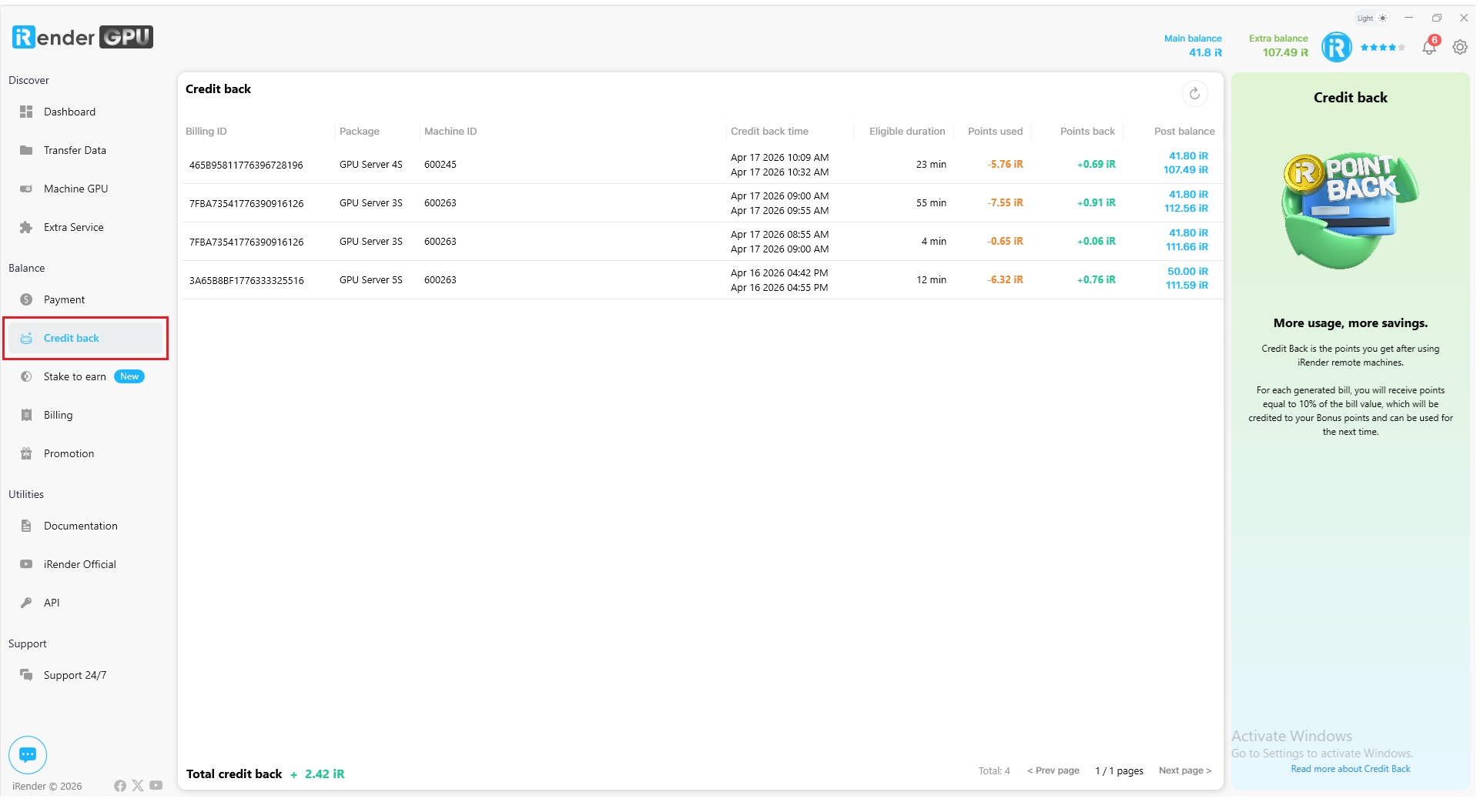This screenshot has width=1480, height=812.
Task: Click Prev page pagination button
Action: 1053,770
